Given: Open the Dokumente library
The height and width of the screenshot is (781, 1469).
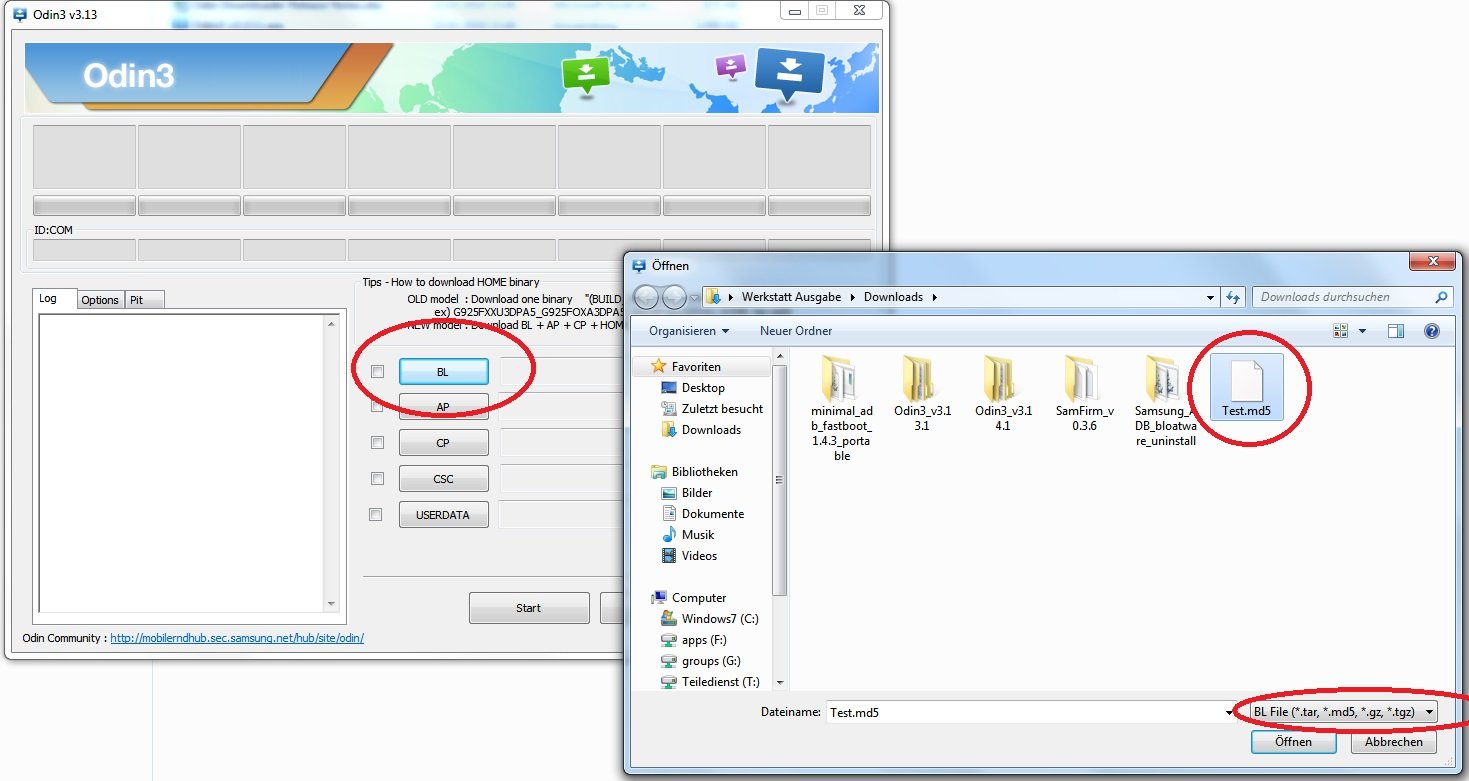Looking at the screenshot, I should click(x=713, y=514).
